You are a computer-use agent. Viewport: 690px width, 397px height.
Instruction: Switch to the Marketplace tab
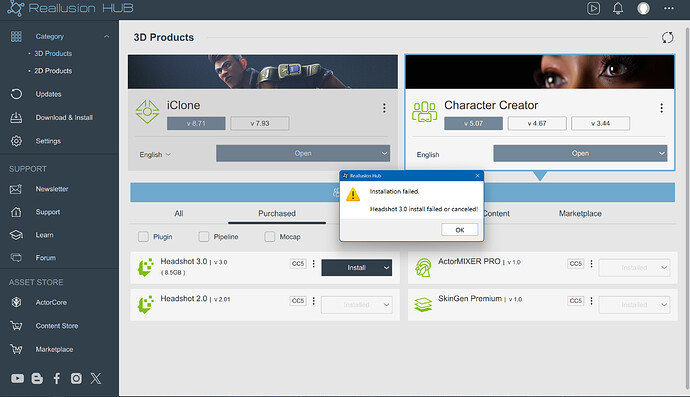580,213
